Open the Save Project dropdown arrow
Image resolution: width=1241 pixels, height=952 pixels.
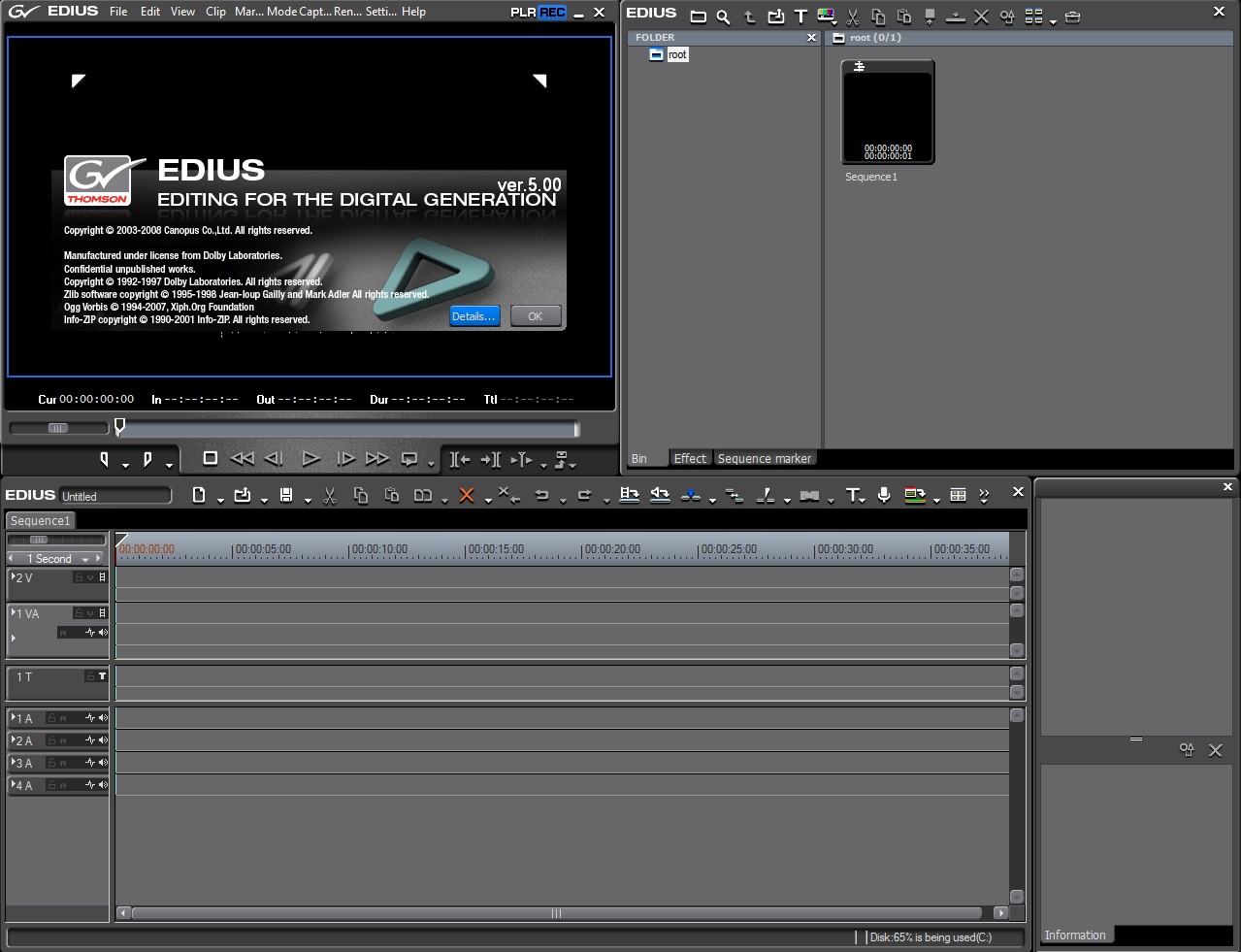(x=308, y=500)
